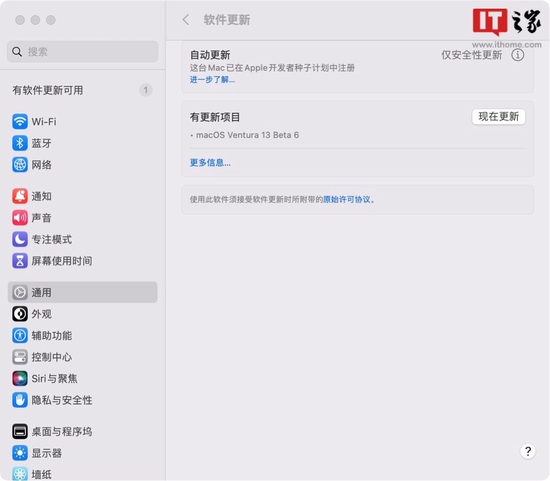The width and height of the screenshot is (550, 481).
Task: Open the Wi-Fi icon in sidebar
Action: (20, 122)
